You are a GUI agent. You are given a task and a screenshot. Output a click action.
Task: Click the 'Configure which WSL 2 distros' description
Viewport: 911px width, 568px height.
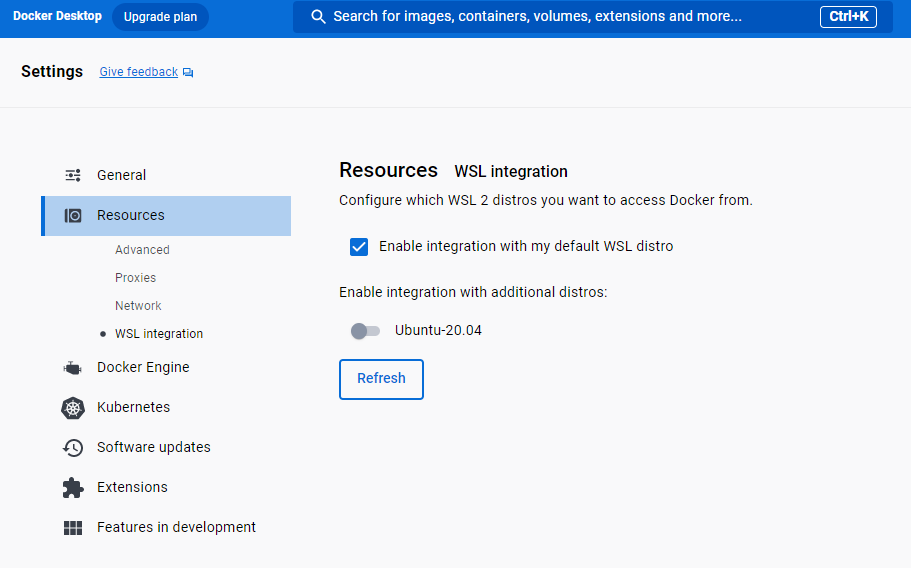pyautogui.click(x=546, y=200)
